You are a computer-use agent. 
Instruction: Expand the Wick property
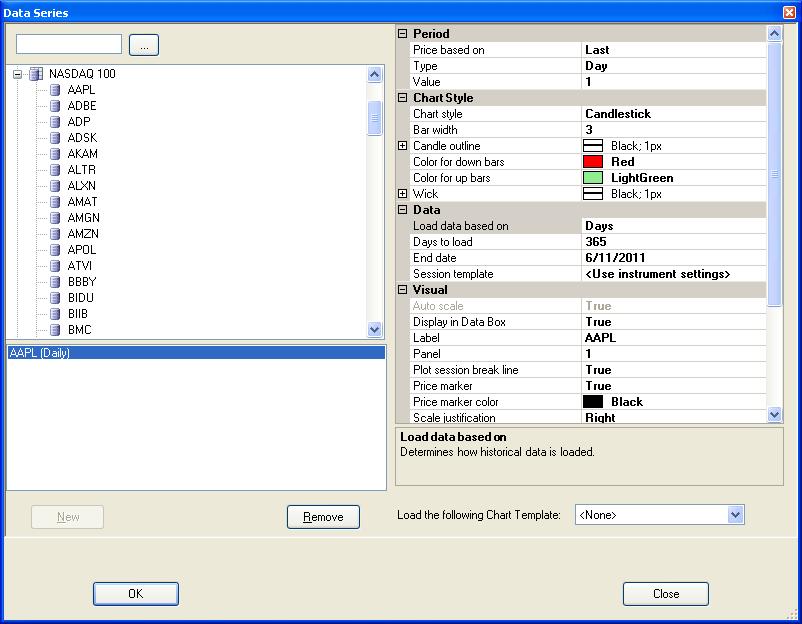(403, 194)
